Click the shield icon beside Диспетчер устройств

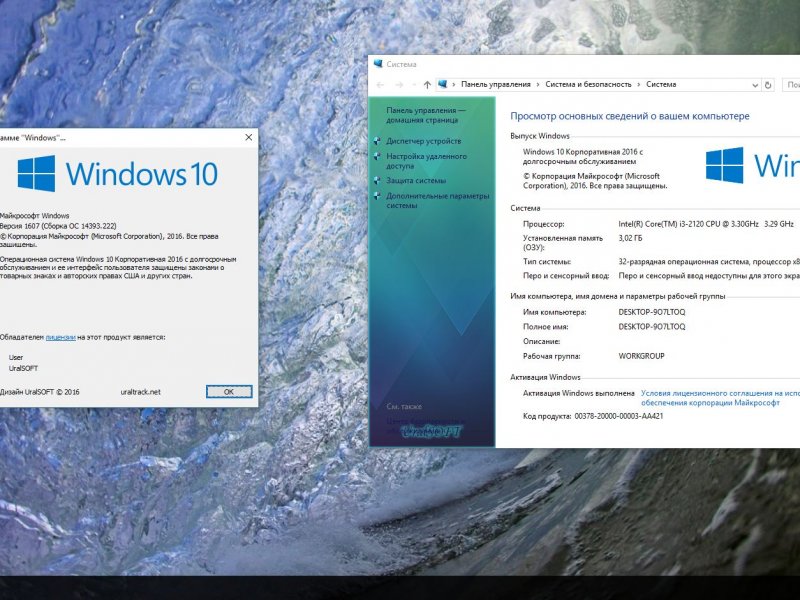pos(377,141)
